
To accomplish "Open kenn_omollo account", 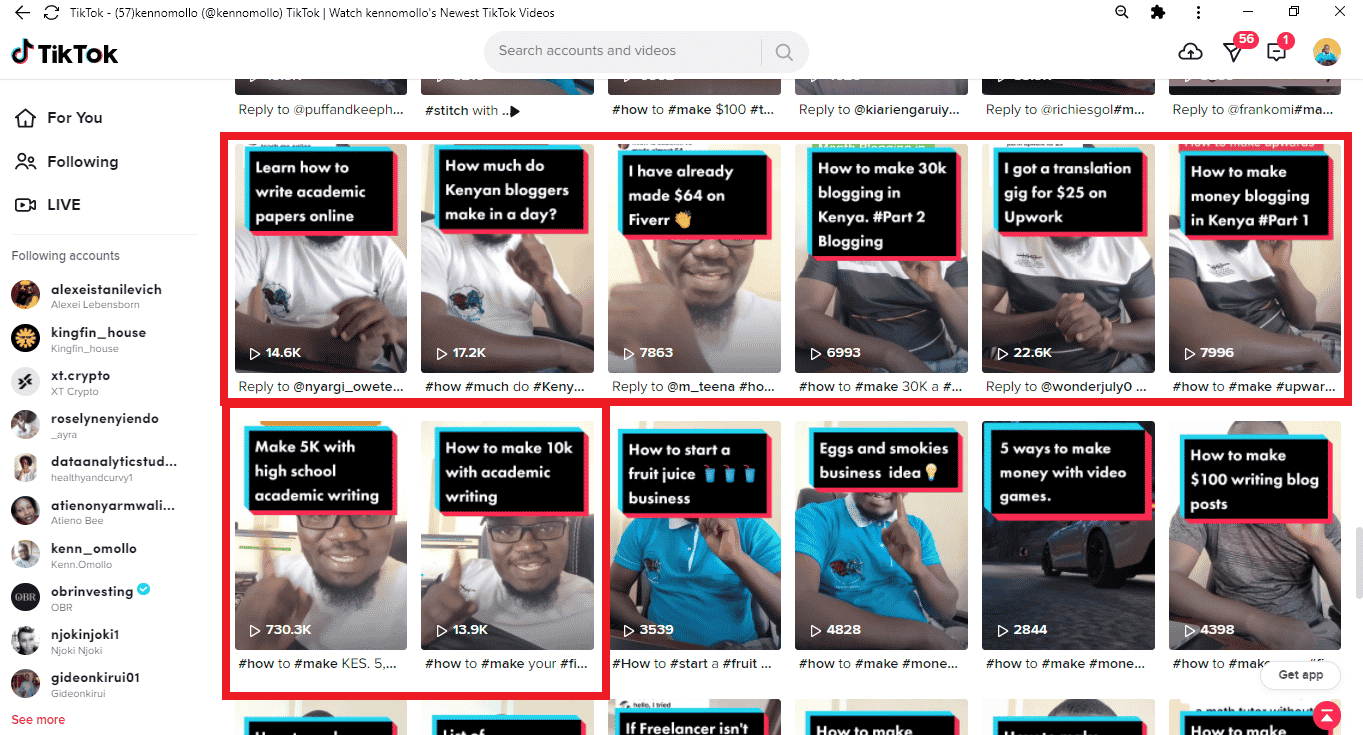I will pos(75,555).
